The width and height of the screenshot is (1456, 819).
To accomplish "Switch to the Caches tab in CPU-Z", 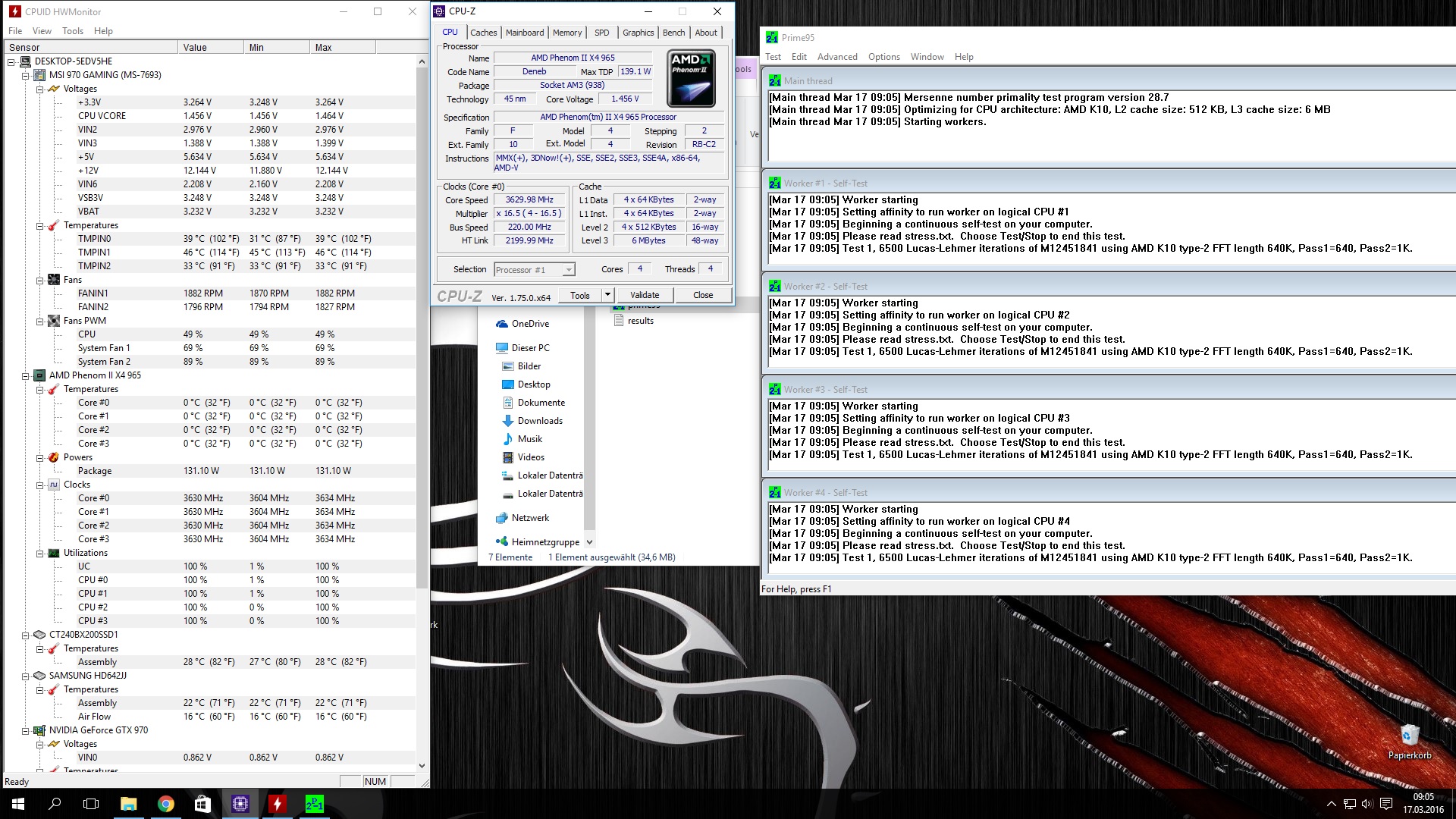I will pyautogui.click(x=483, y=33).
